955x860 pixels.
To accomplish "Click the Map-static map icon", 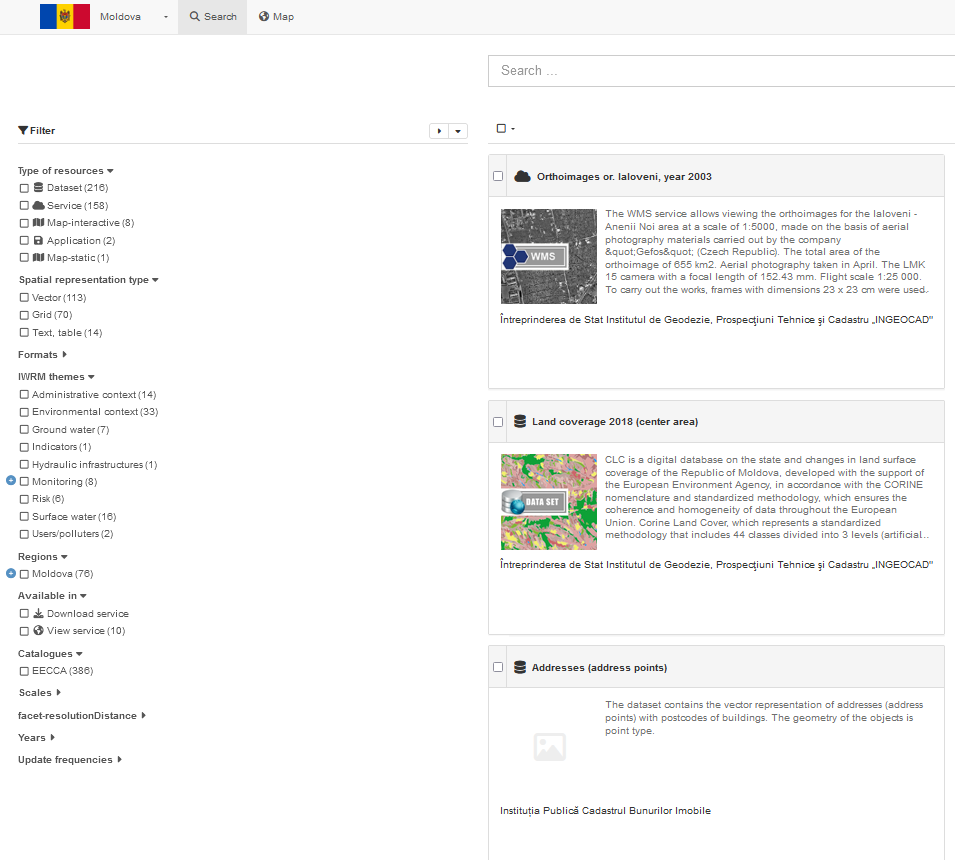I will click(x=38, y=257).
